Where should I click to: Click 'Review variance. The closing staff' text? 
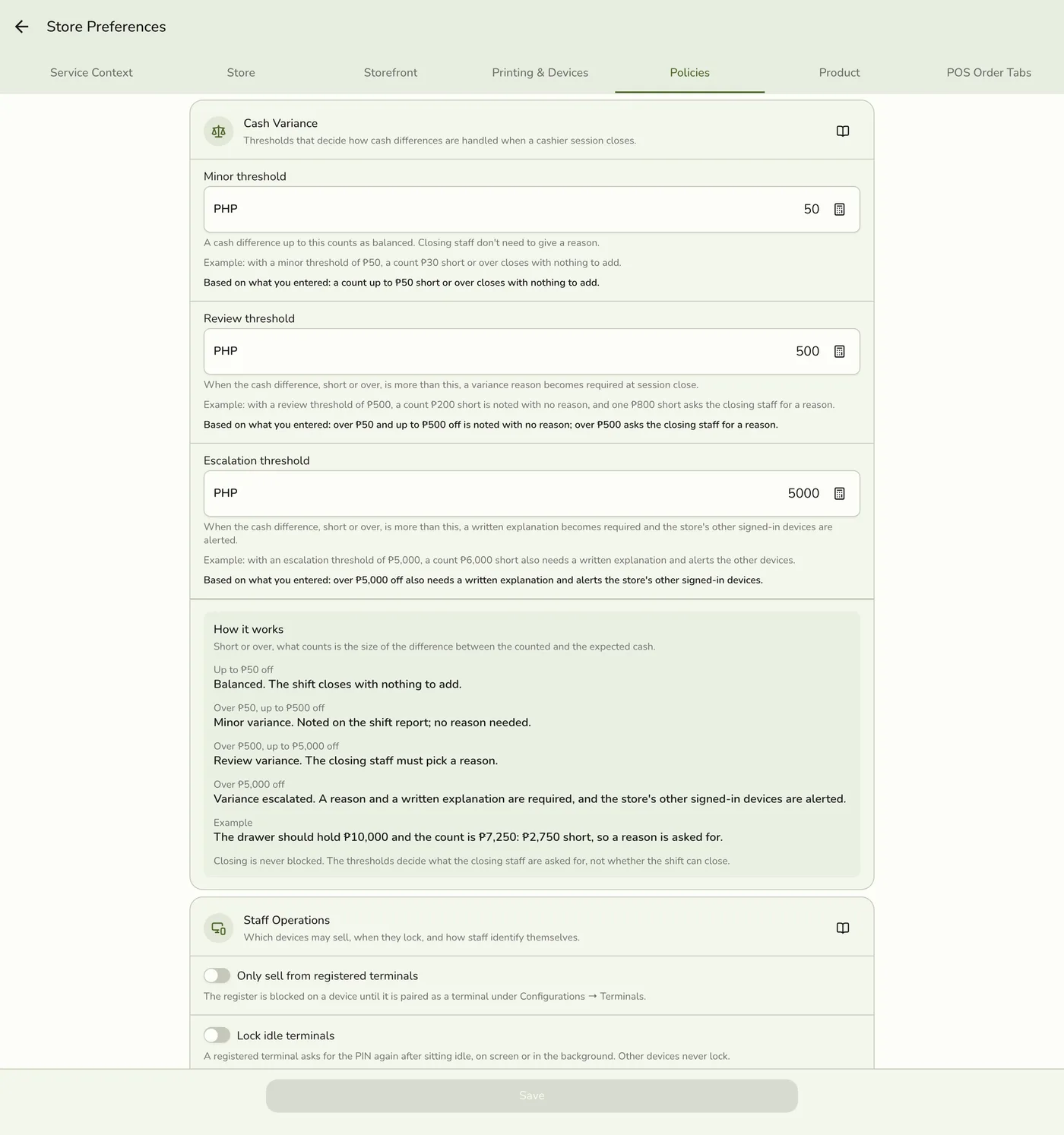[356, 760]
